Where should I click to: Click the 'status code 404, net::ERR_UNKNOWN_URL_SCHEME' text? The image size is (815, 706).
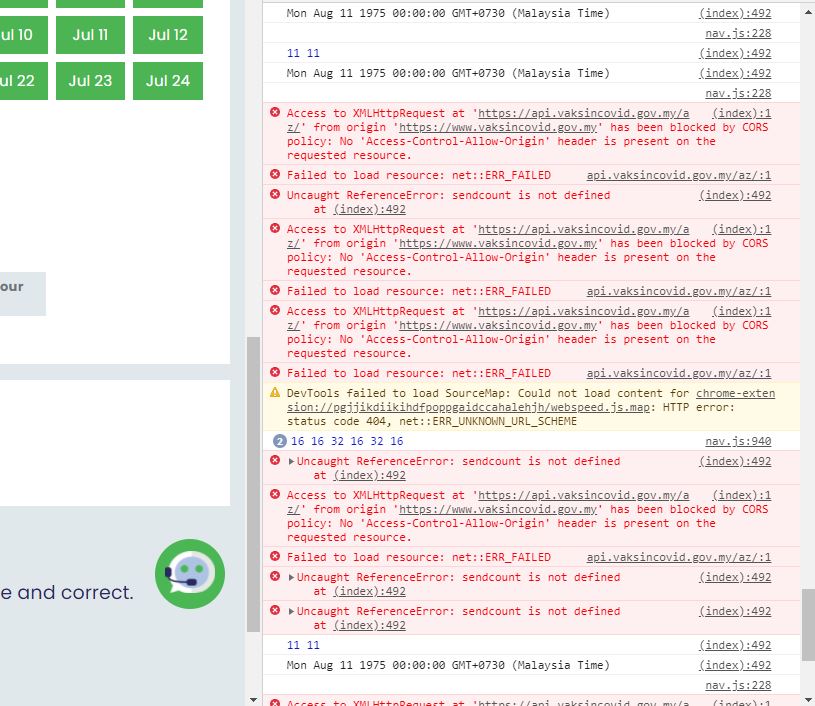tap(431, 421)
